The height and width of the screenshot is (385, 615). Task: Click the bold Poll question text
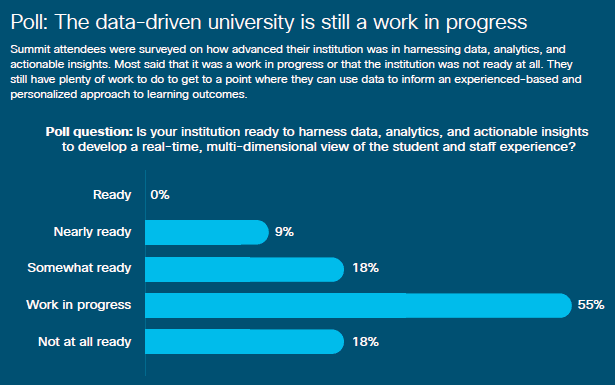pyautogui.click(x=89, y=132)
